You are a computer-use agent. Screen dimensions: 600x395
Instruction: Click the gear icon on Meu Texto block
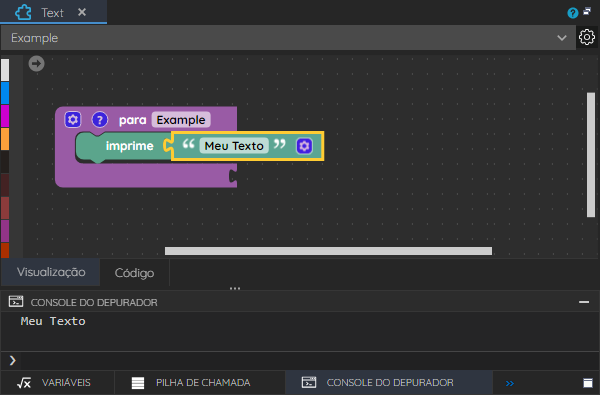coord(304,146)
